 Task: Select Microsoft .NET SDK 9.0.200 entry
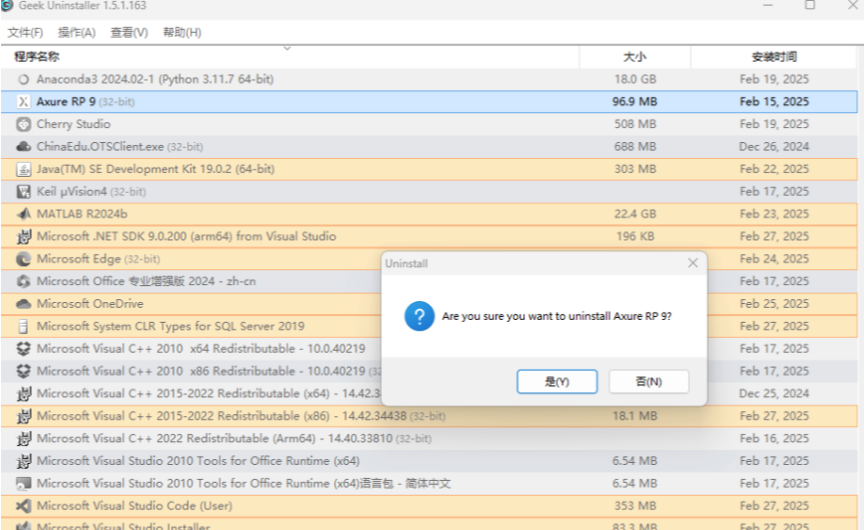pyautogui.click(x=186, y=236)
